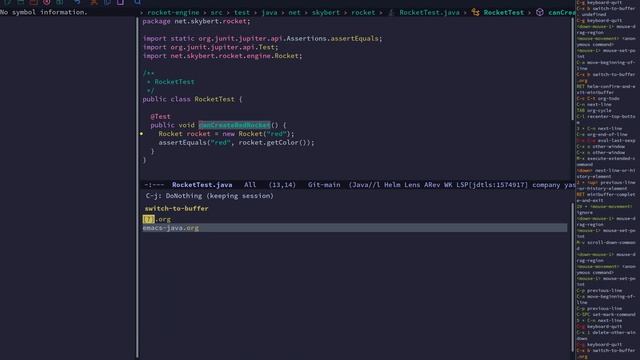This screenshot has height=360, width=640.
Task: Click the recenter-top-bottom entry in command log
Action: 606,119
